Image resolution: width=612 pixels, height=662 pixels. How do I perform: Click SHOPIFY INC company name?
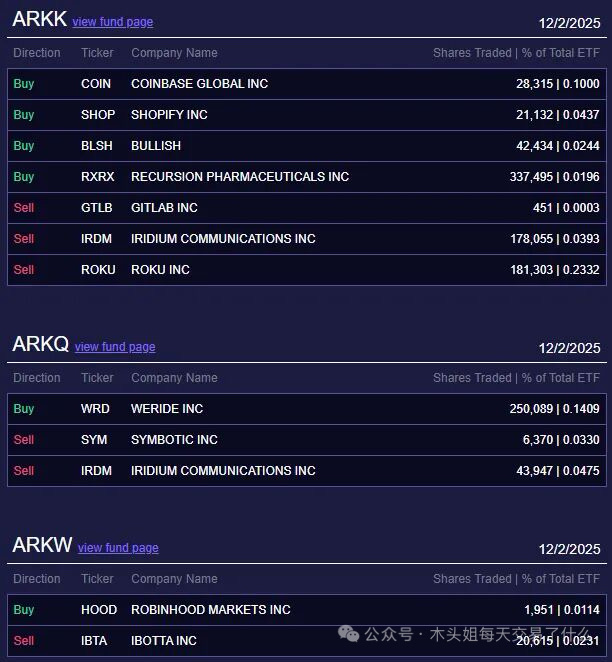[169, 114]
